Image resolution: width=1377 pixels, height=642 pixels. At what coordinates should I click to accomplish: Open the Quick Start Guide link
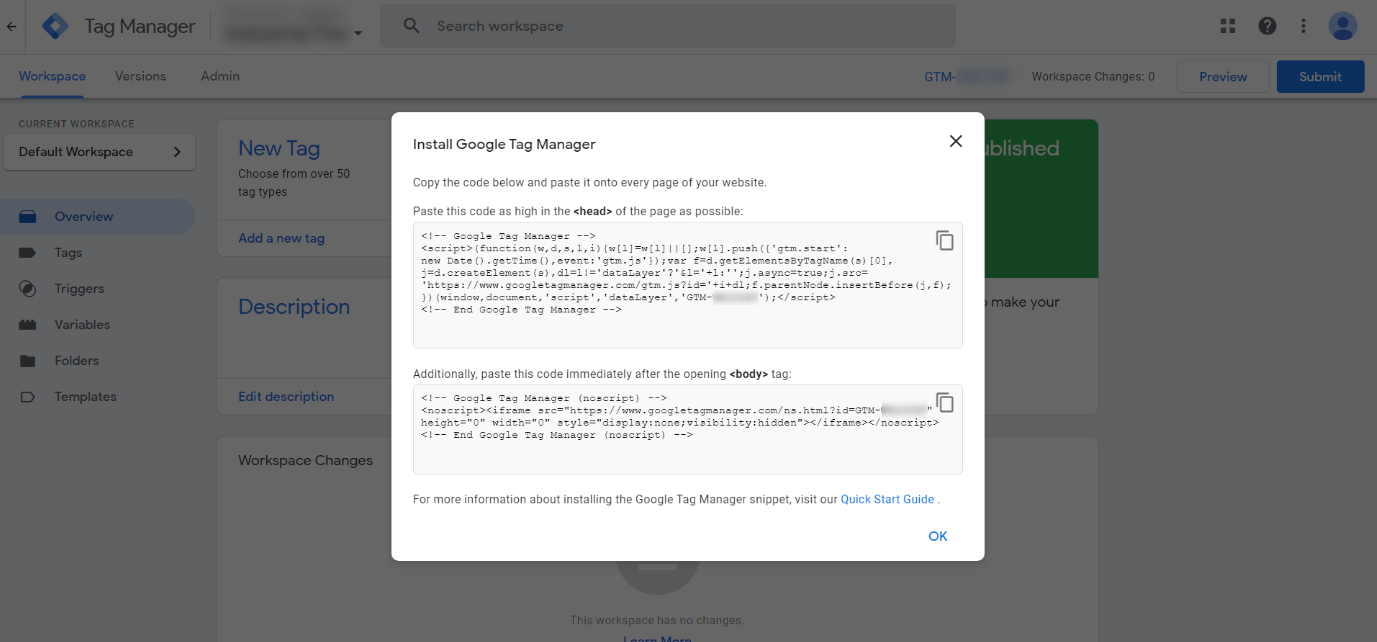887,499
